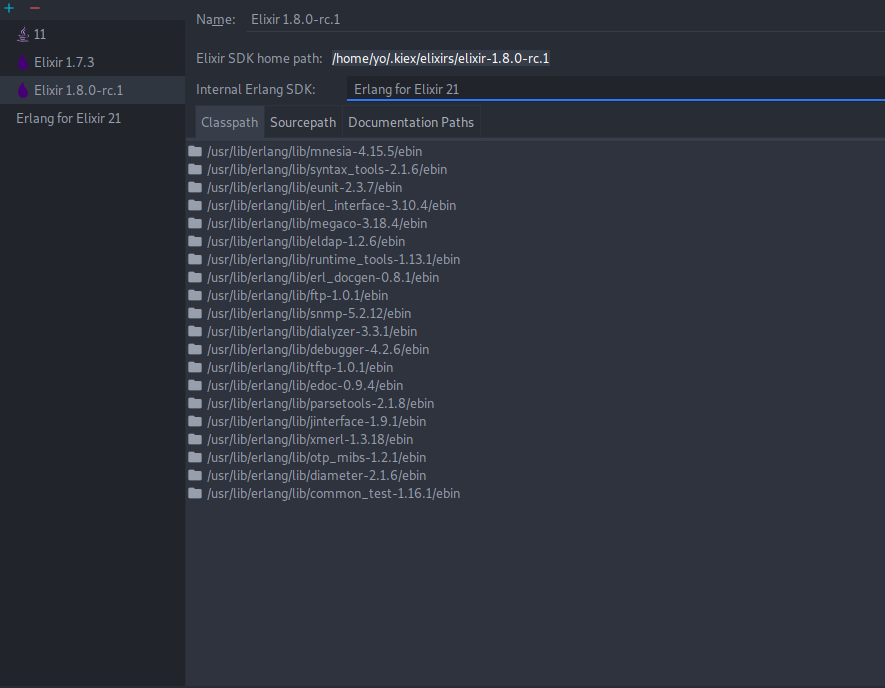Viewport: 885px width, 688px height.
Task: Click the folder icon beside common_test-1.16.1 entry
Action: click(x=195, y=493)
